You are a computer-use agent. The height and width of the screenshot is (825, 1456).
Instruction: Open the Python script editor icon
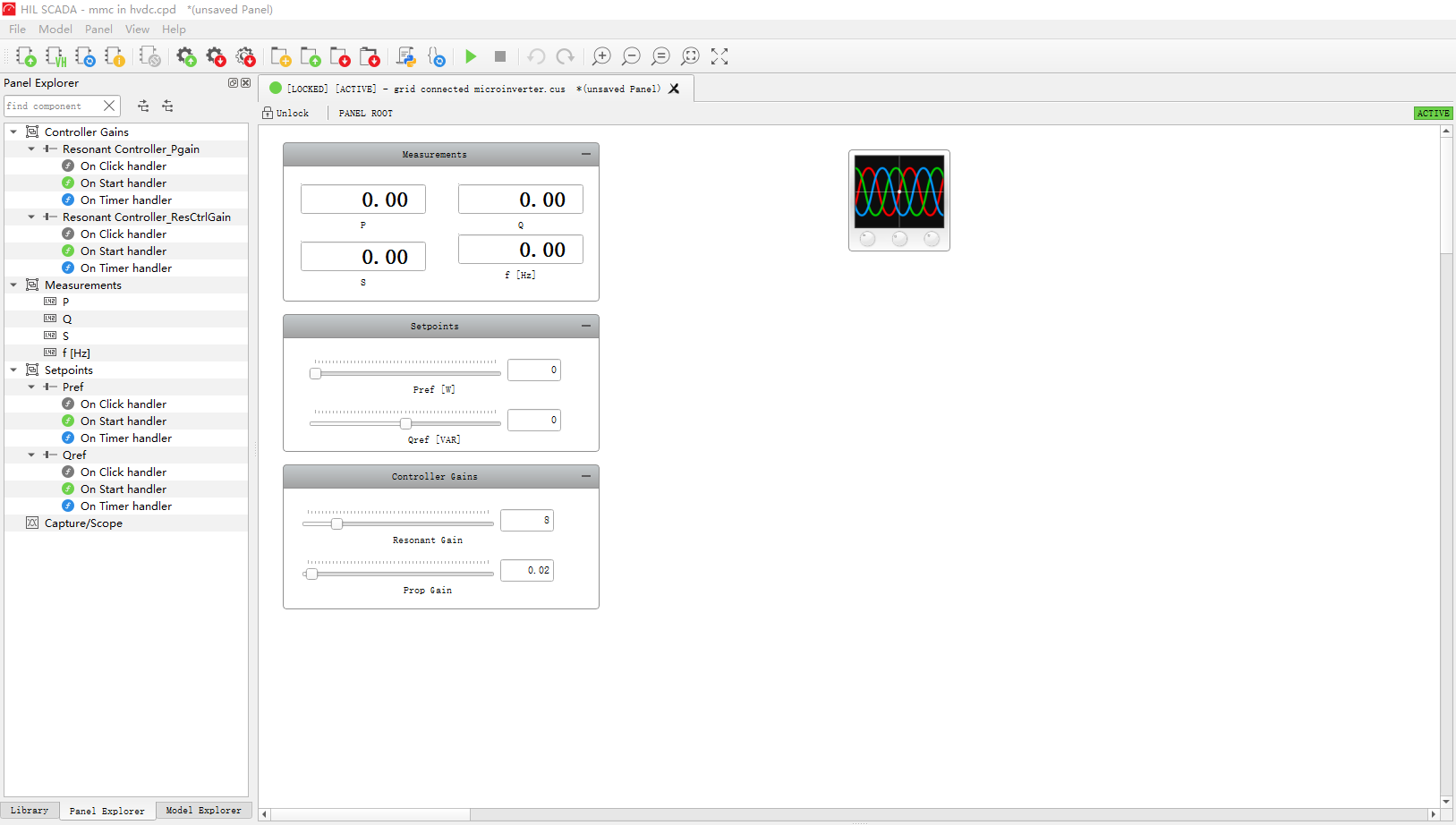(x=406, y=56)
